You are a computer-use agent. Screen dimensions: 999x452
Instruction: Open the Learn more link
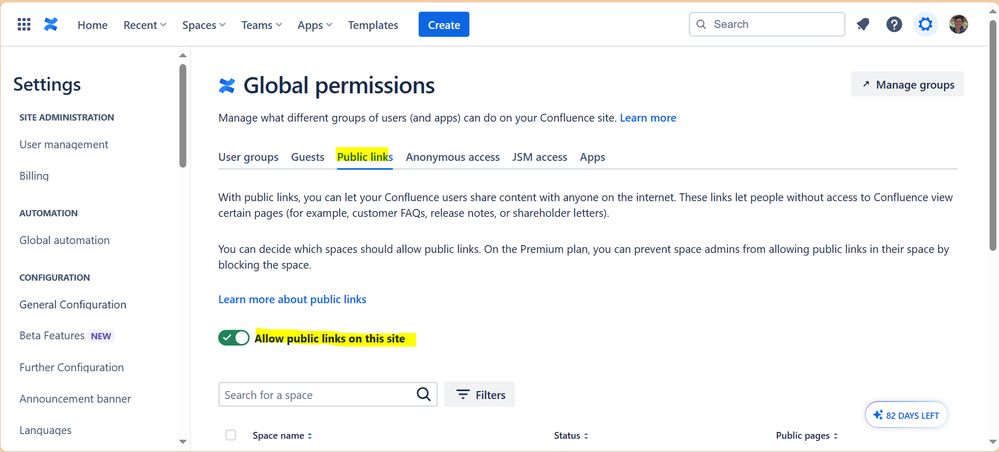(x=648, y=117)
